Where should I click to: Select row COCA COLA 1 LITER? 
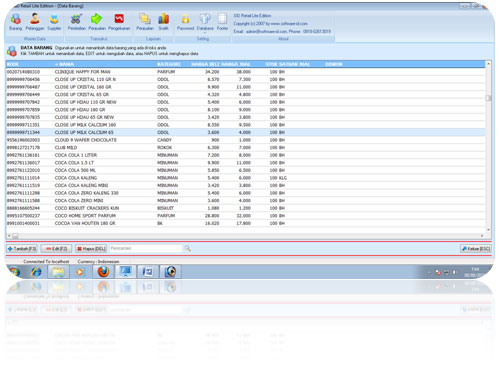246,155
